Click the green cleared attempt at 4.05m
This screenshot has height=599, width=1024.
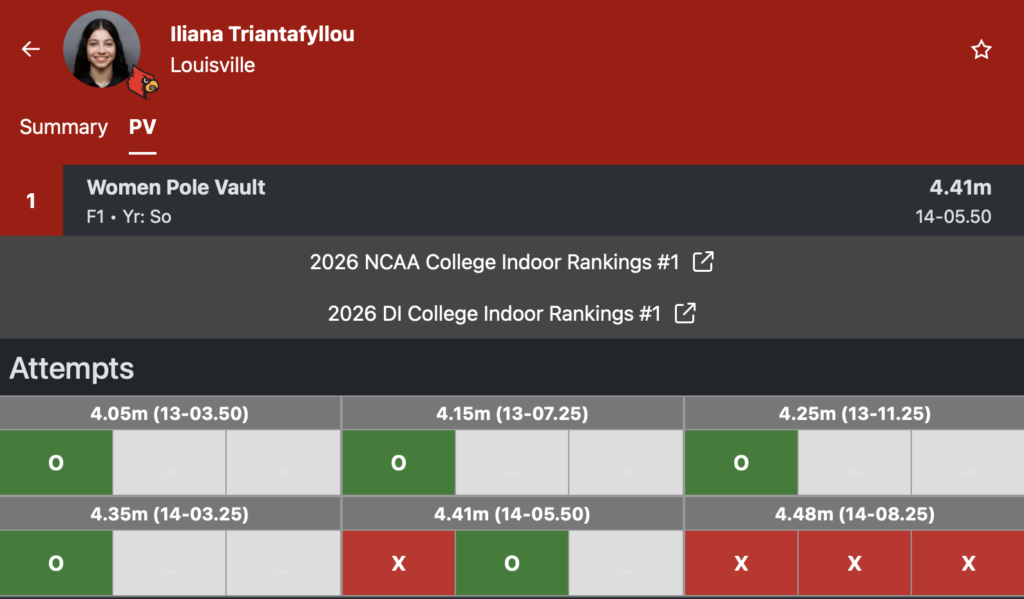pyautogui.click(x=56, y=463)
